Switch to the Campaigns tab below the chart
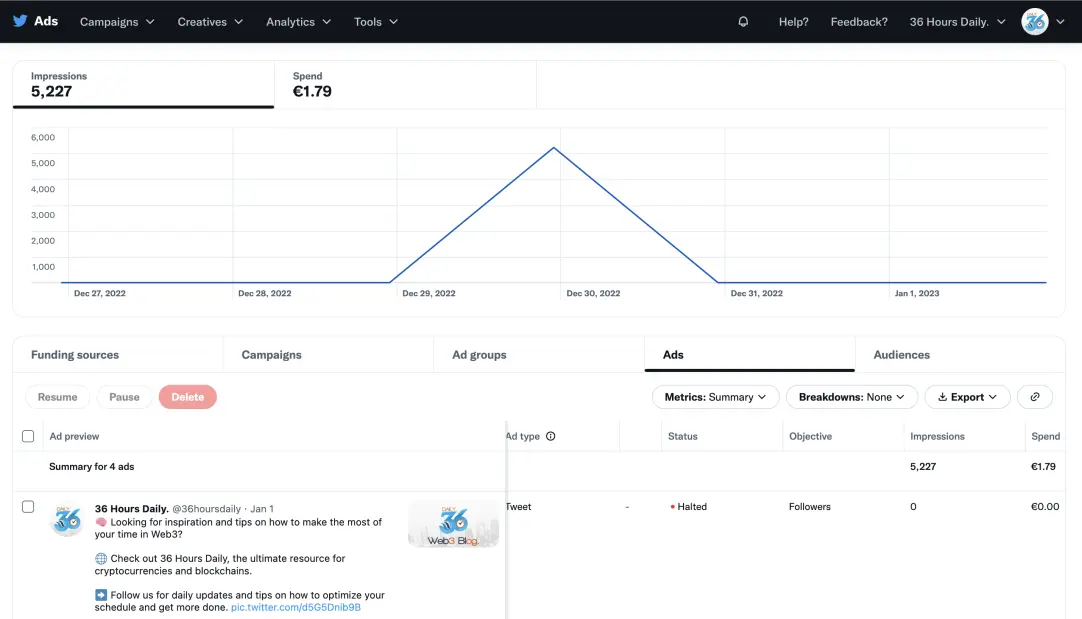Viewport: 1082px width, 619px height. 328,355
